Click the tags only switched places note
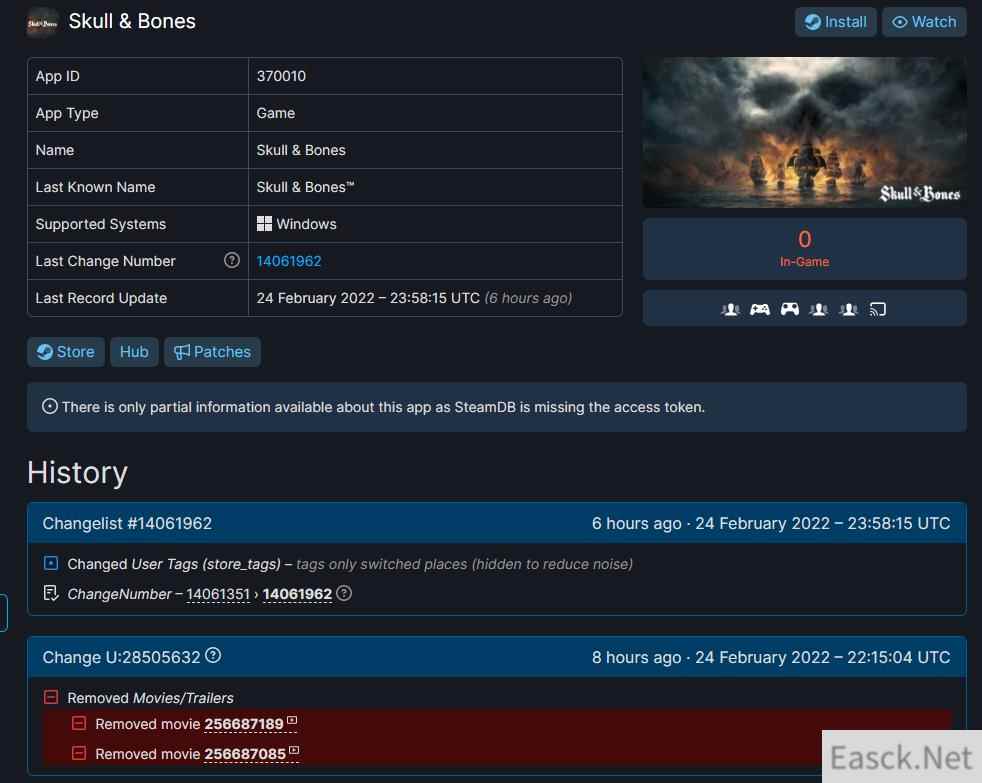The width and height of the screenshot is (982, 783). tap(465, 564)
